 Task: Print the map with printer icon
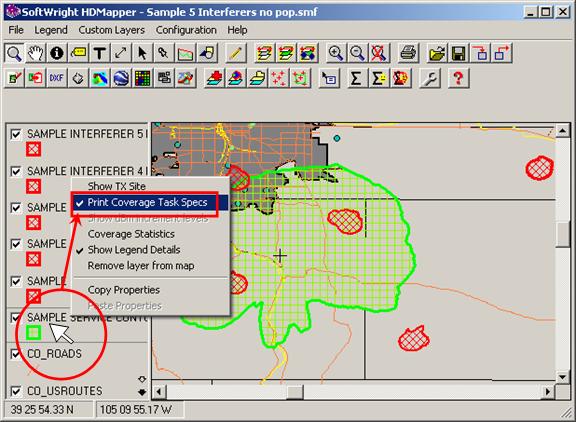coord(408,53)
